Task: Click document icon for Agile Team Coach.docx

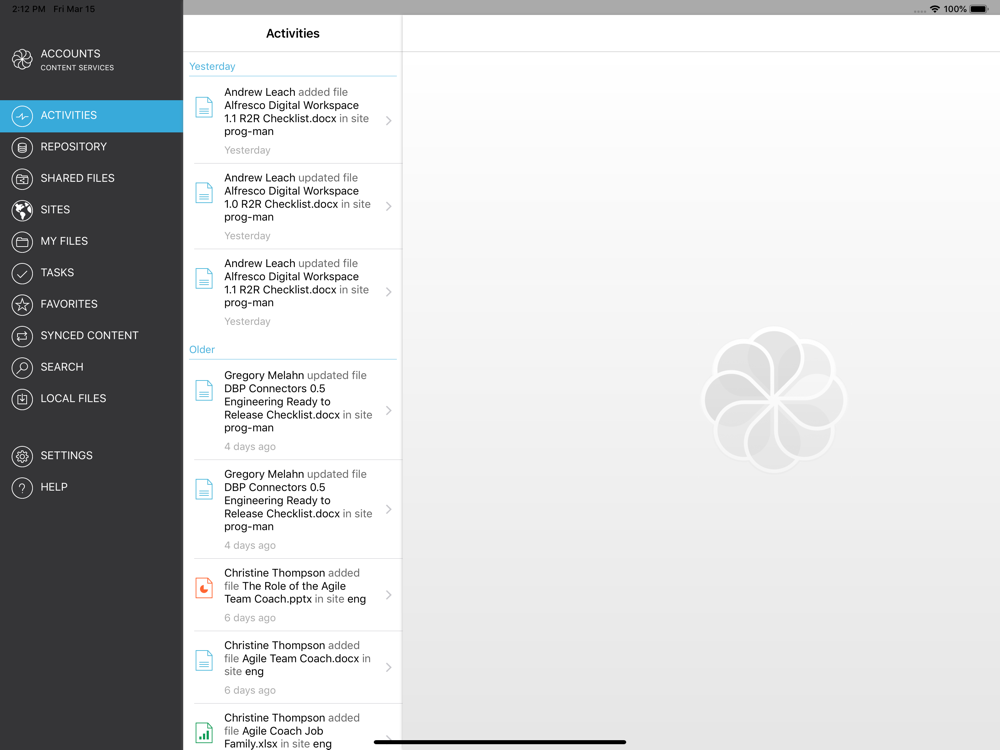Action: pyautogui.click(x=204, y=661)
